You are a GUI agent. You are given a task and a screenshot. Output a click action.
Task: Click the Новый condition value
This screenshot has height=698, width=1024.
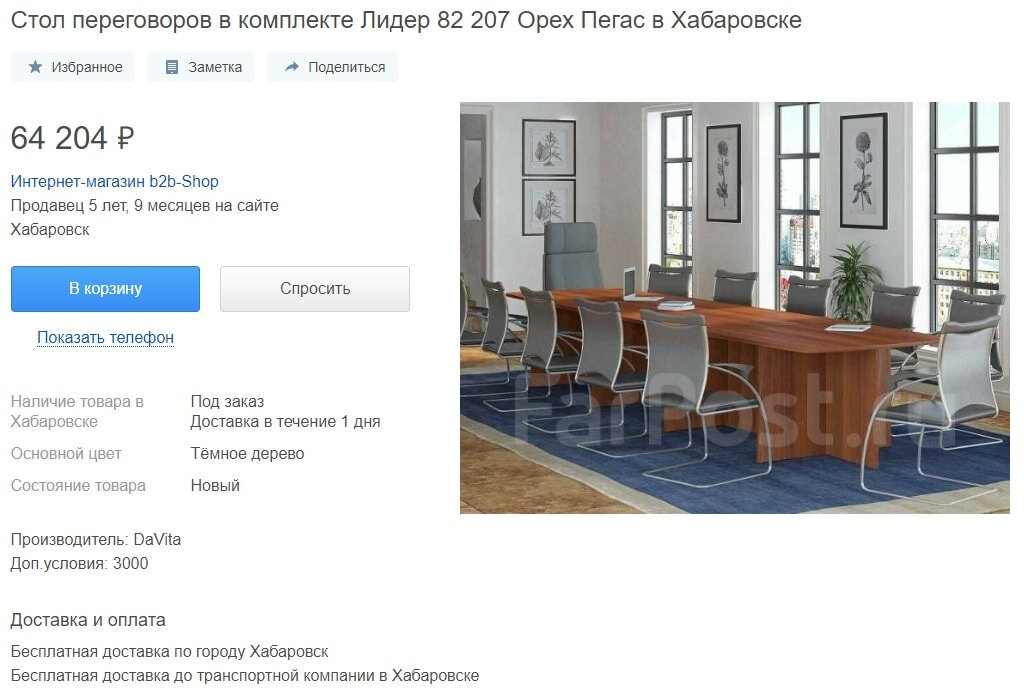click(215, 485)
